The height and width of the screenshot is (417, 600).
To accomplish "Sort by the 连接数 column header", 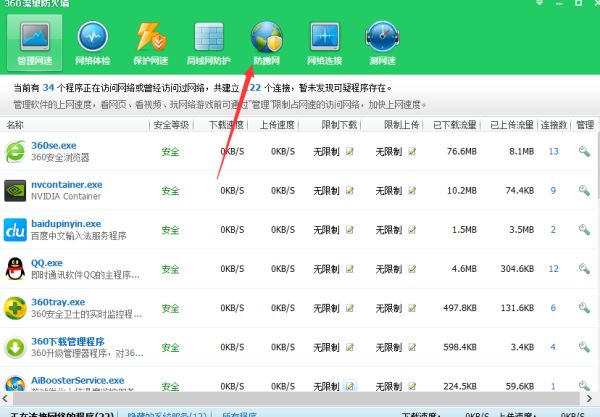I will (554, 125).
